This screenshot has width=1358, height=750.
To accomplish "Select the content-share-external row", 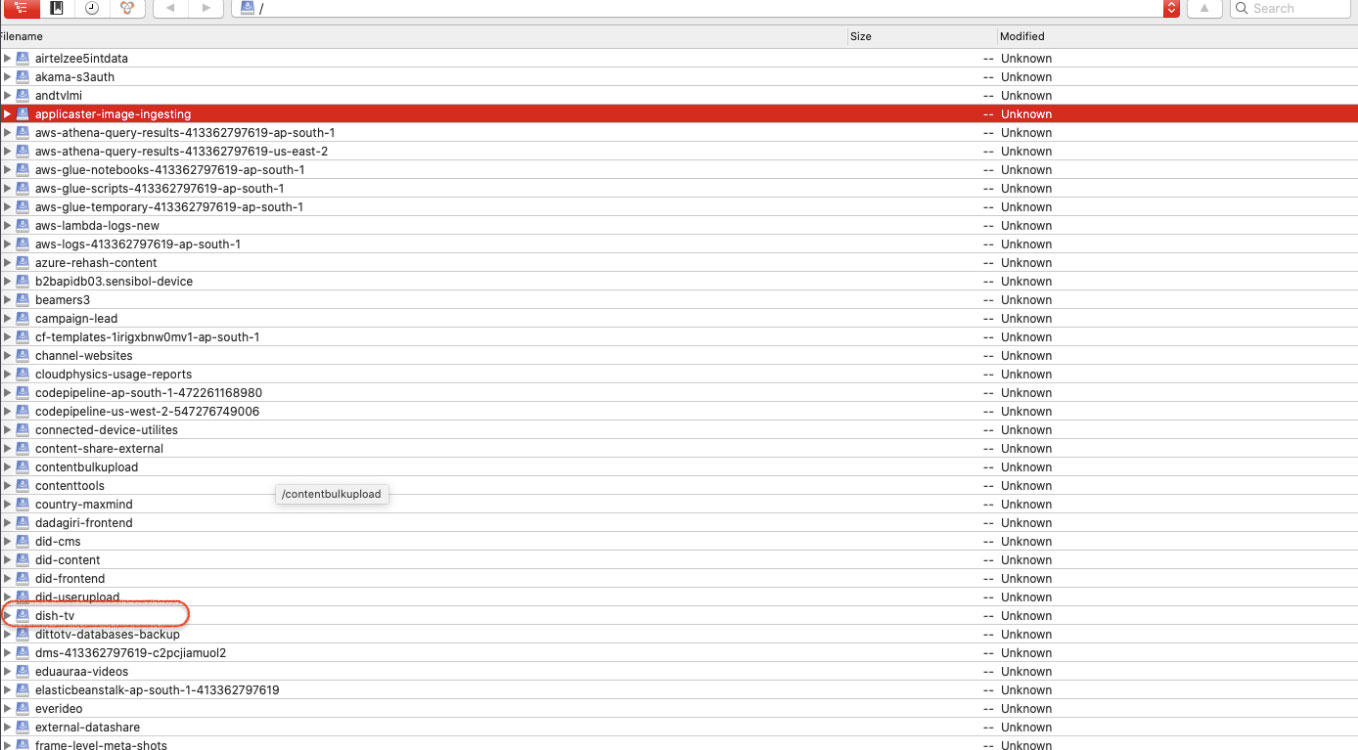I will click(x=679, y=448).
